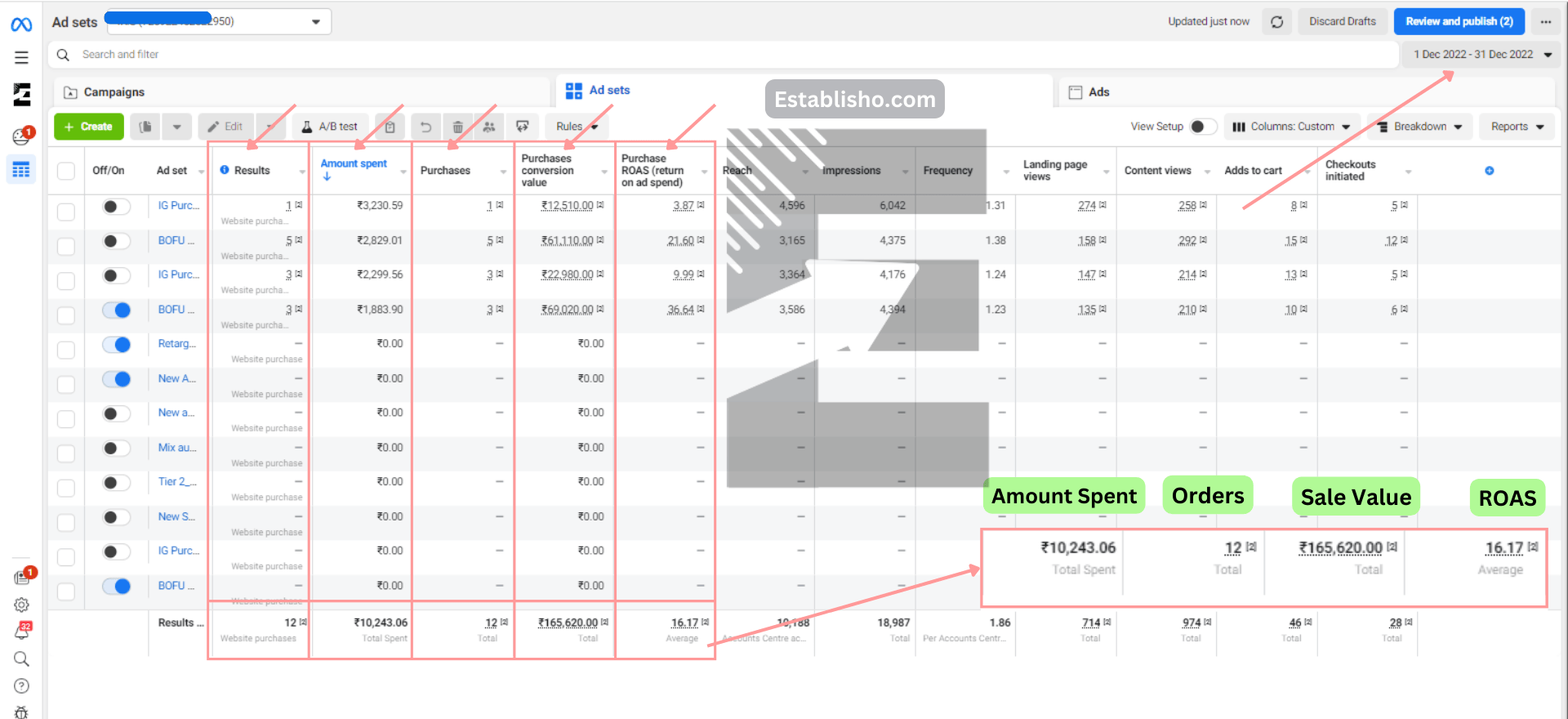The image size is (1568, 719).
Task: Click the blue plus add column icon
Action: (x=1489, y=171)
